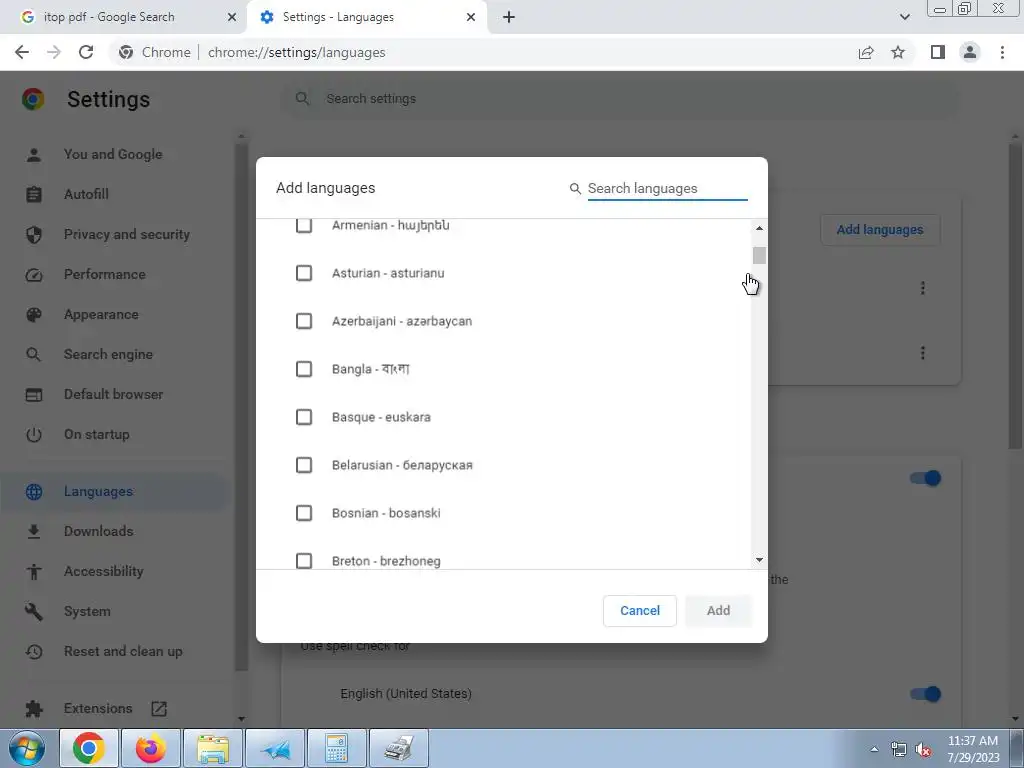Viewport: 1024px width, 768px height.
Task: Bookmark this page with the star icon
Action: pyautogui.click(x=898, y=52)
